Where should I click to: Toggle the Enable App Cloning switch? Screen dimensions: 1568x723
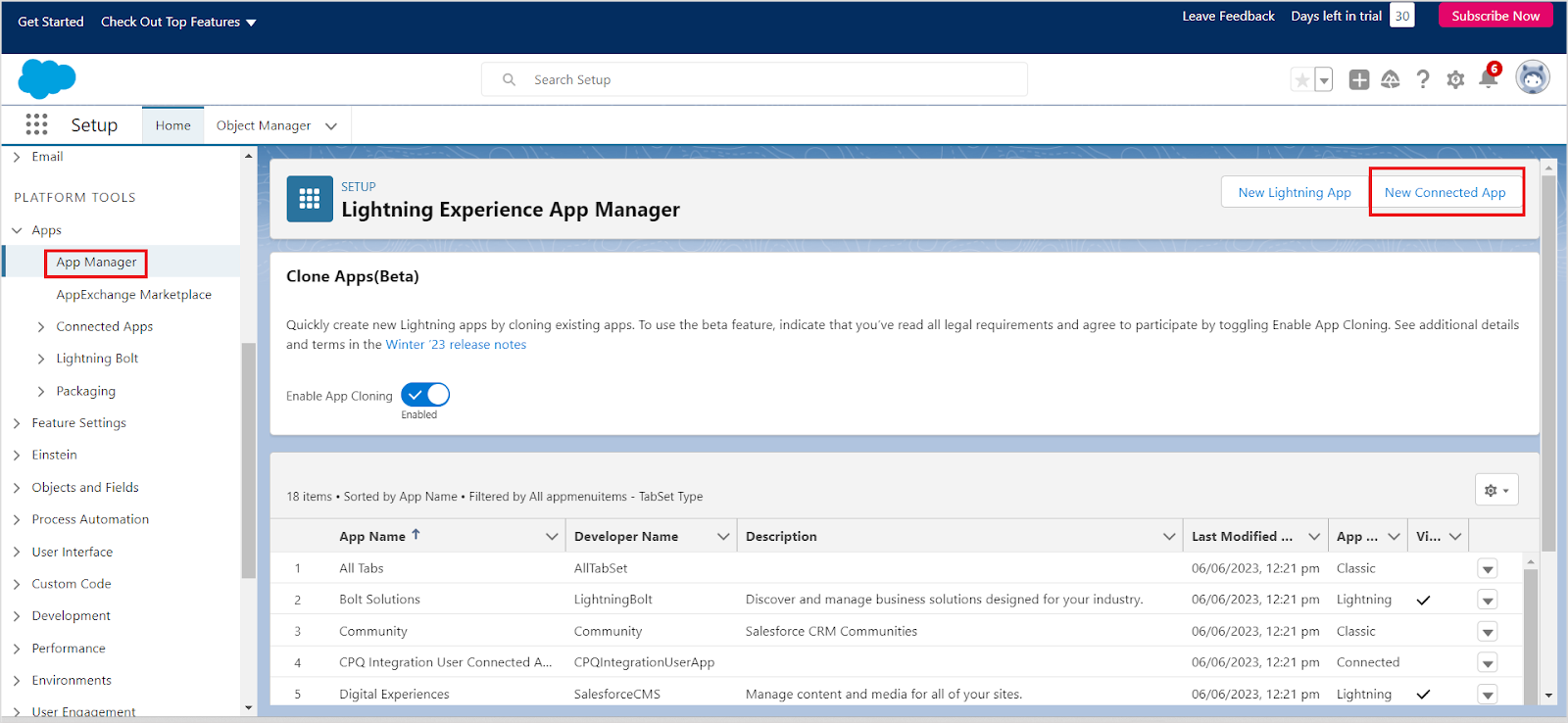425,395
